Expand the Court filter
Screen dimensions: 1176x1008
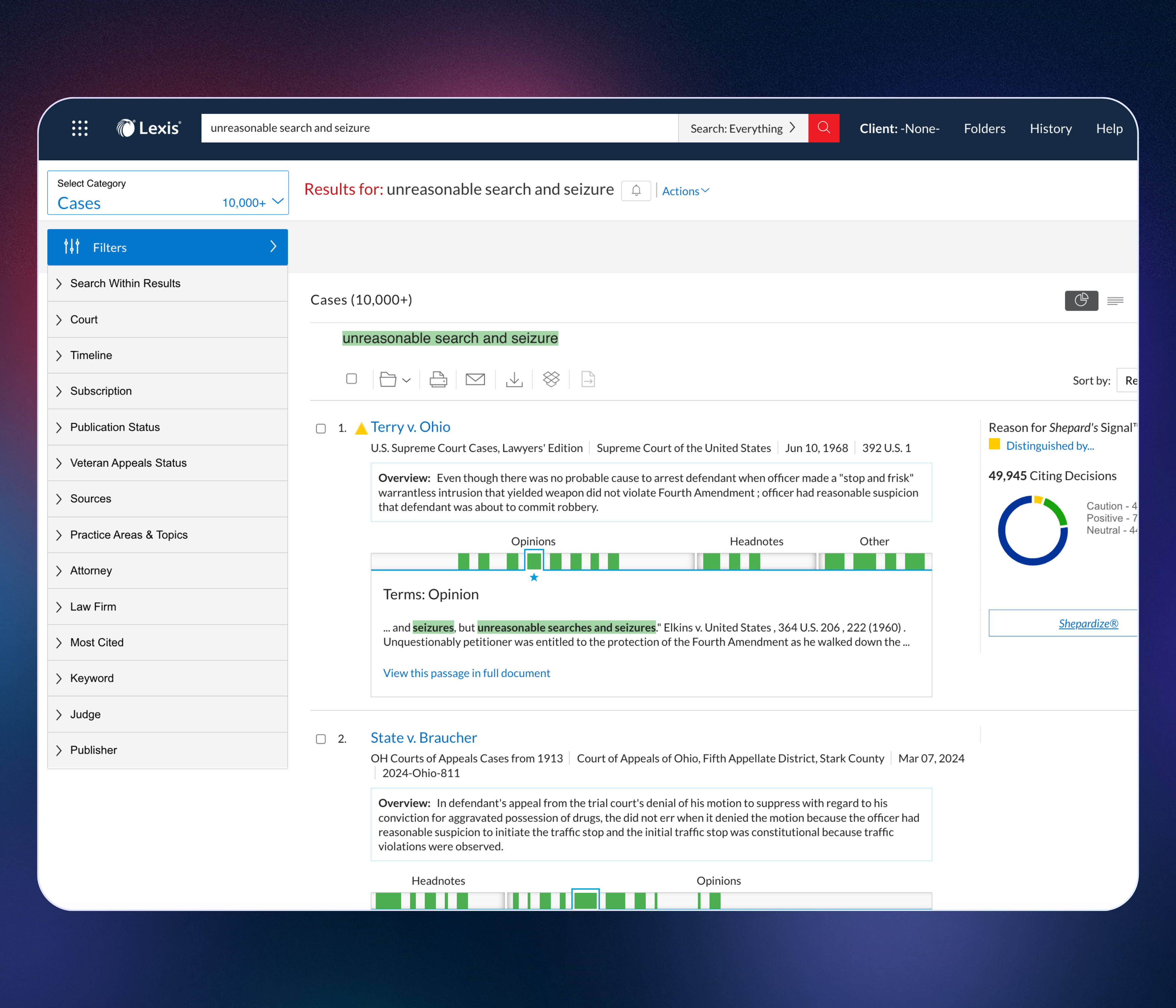[x=167, y=320]
